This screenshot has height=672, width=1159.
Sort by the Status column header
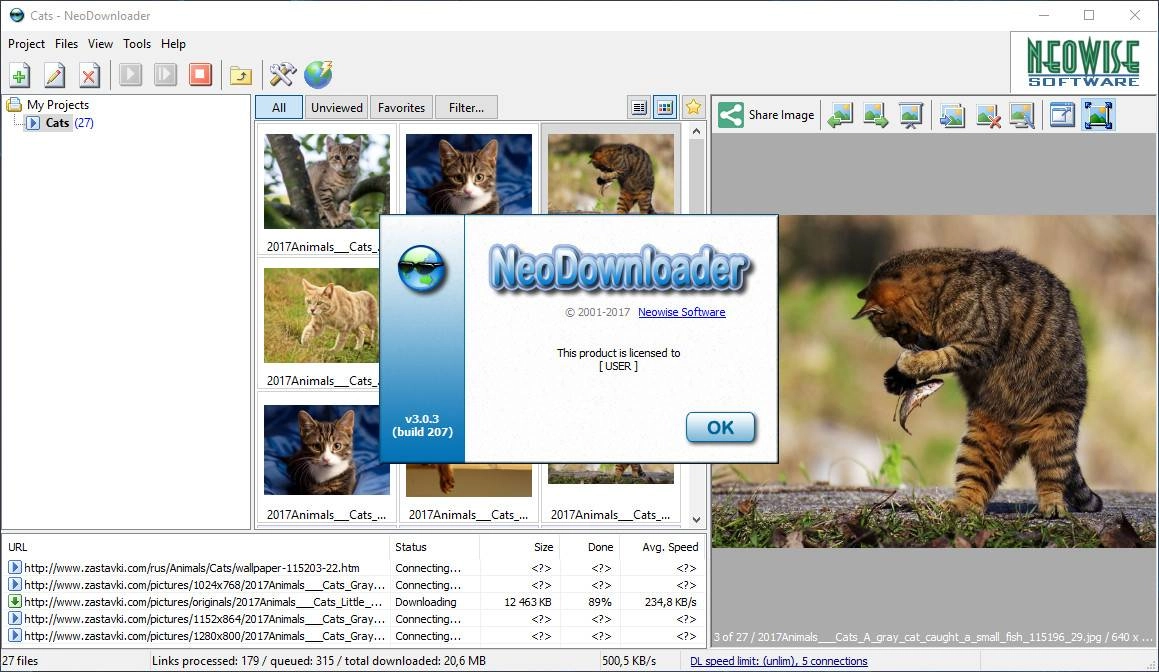pyautogui.click(x=435, y=547)
